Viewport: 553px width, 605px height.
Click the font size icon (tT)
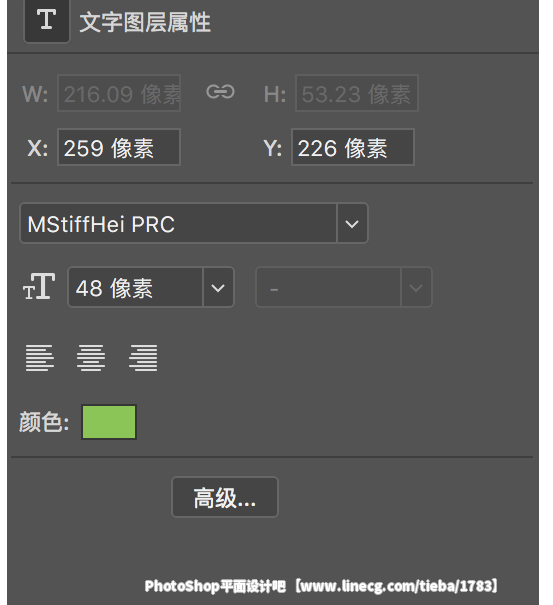[39, 287]
